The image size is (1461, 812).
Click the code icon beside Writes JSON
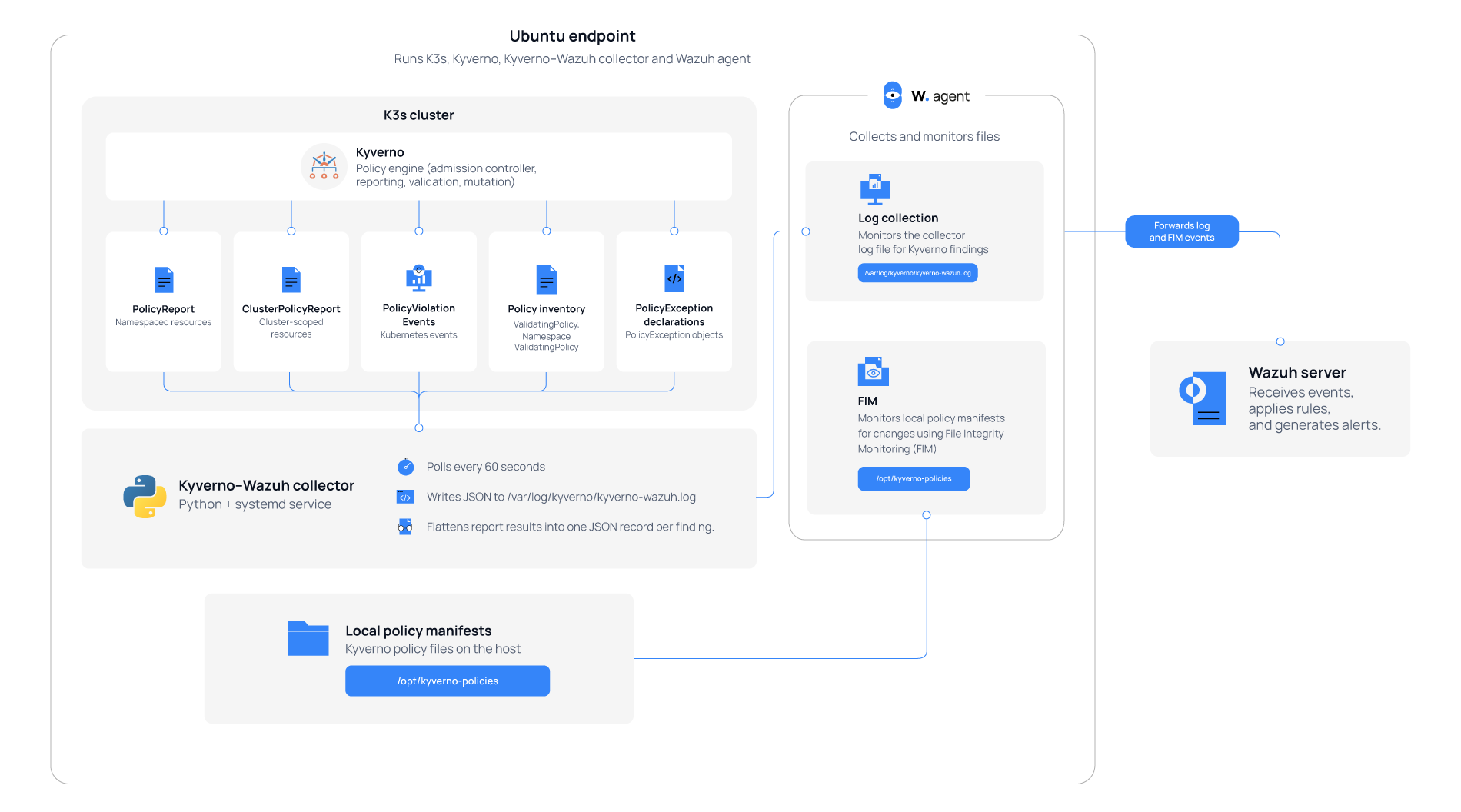pyautogui.click(x=405, y=497)
